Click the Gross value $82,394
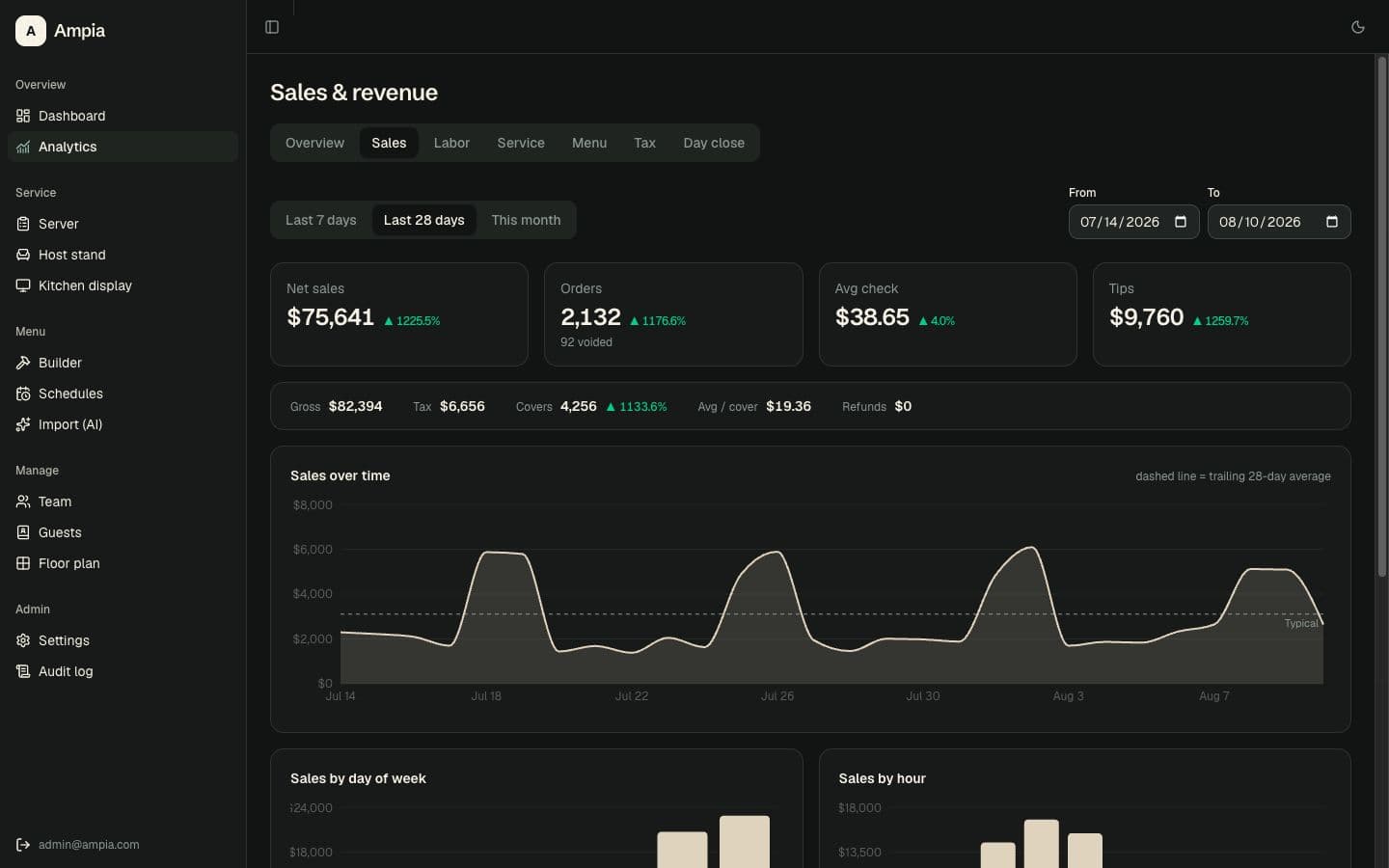 [x=355, y=406]
